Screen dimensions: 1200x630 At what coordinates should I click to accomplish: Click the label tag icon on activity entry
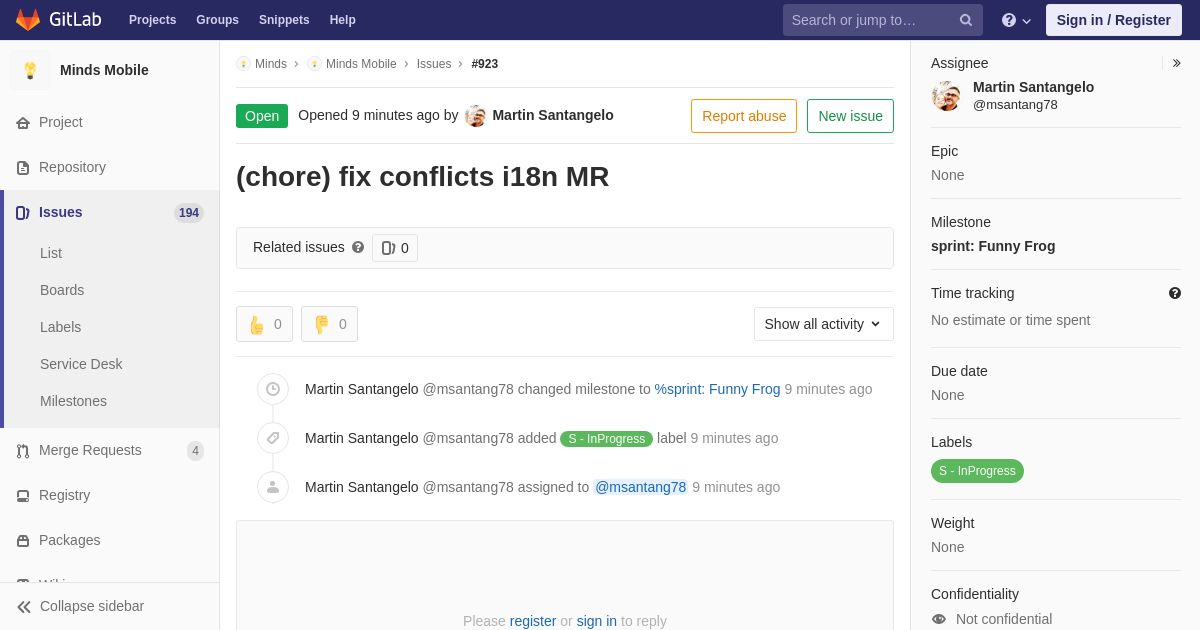[273, 438]
